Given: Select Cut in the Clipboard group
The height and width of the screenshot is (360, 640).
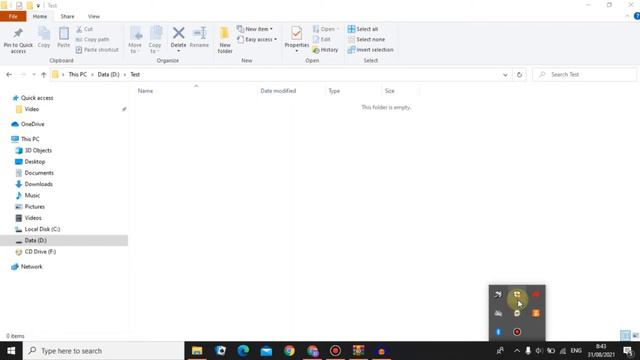Looking at the screenshot, I should point(84,29).
